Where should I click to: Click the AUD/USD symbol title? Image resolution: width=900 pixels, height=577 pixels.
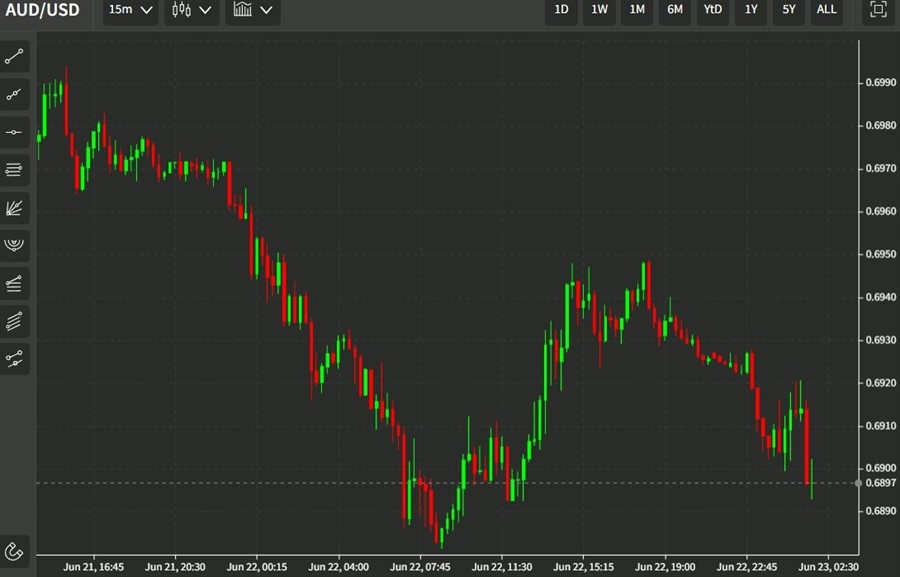click(42, 10)
